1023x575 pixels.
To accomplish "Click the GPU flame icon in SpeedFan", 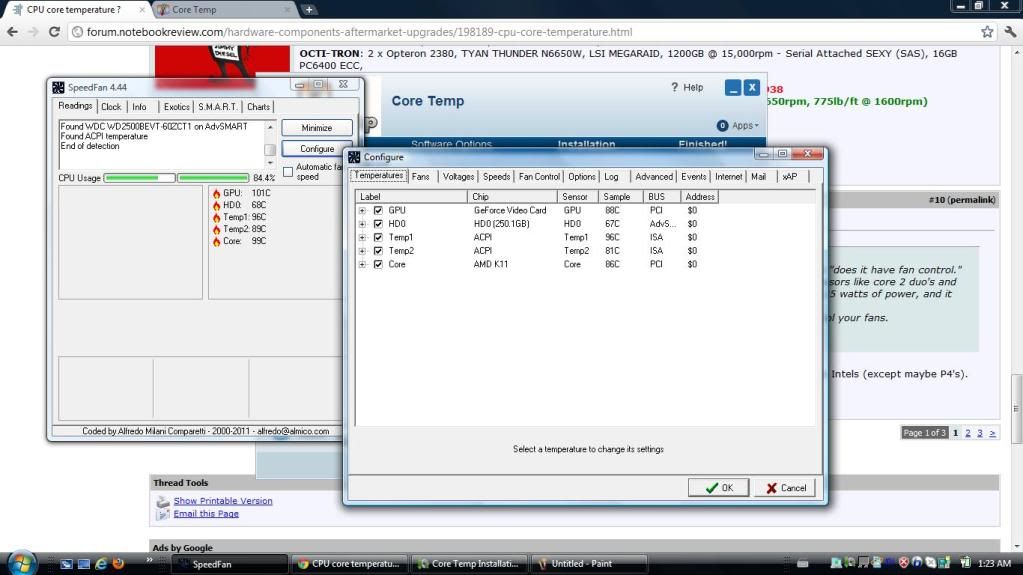I will click(217, 193).
